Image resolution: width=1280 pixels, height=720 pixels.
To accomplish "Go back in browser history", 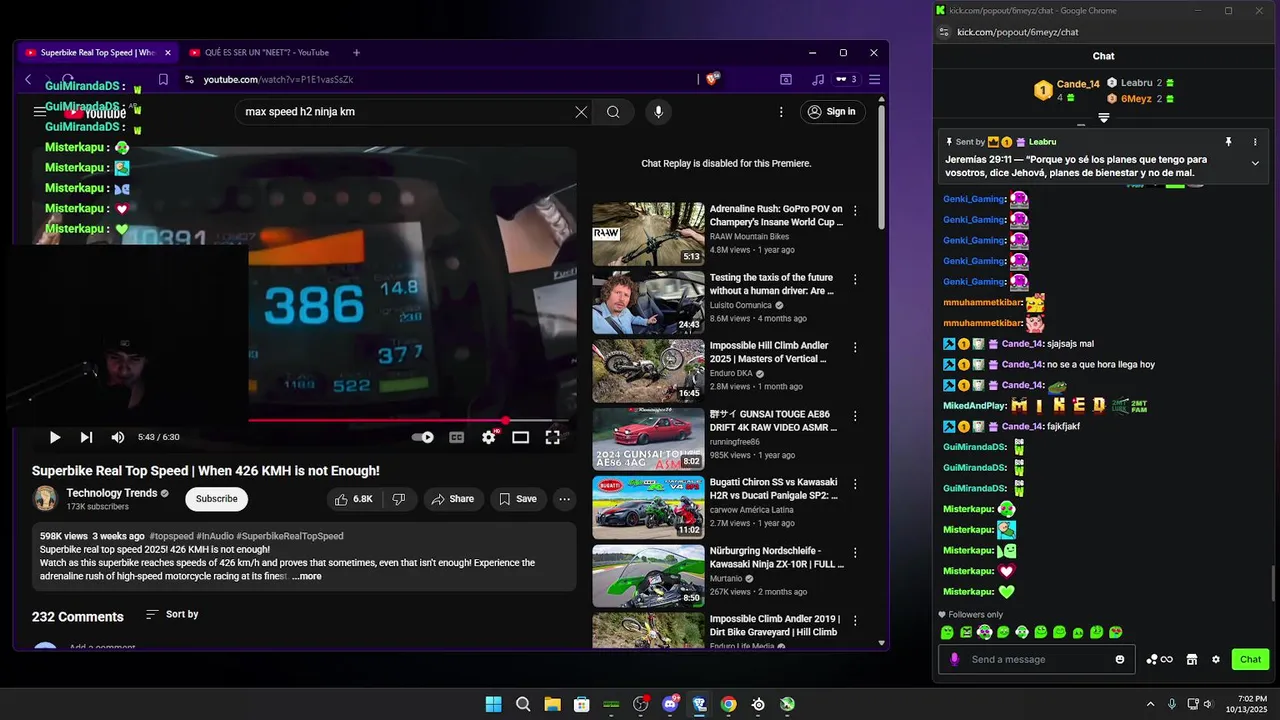I will 28,79.
